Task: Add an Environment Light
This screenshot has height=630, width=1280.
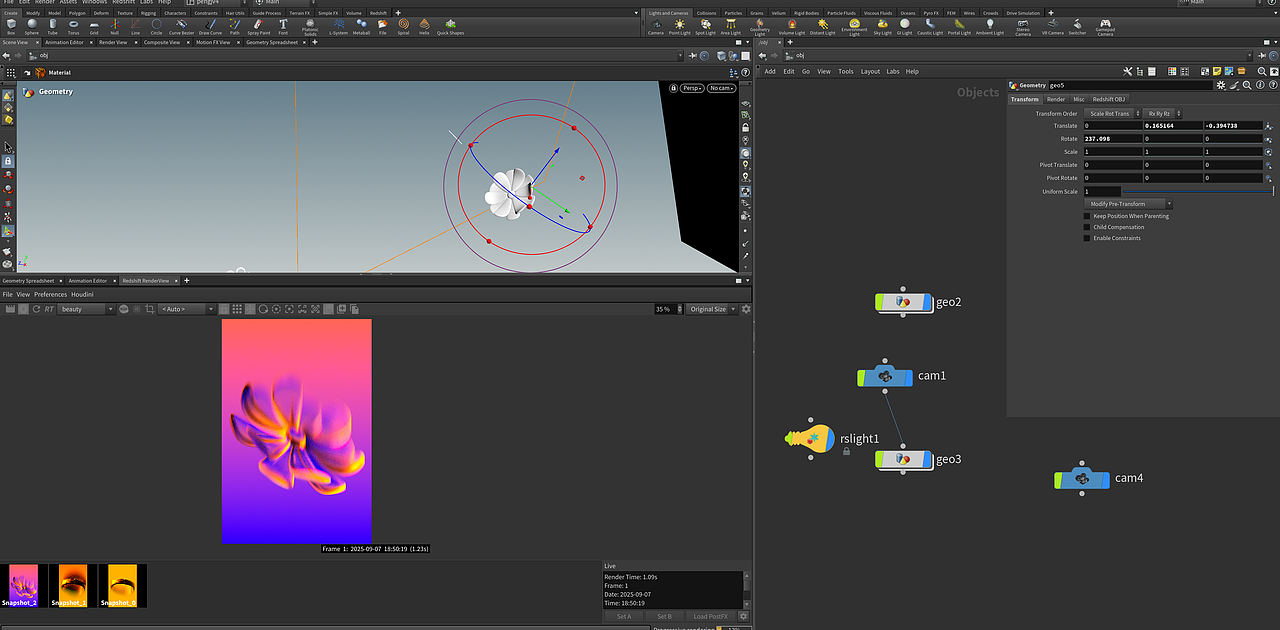Action: point(854,27)
